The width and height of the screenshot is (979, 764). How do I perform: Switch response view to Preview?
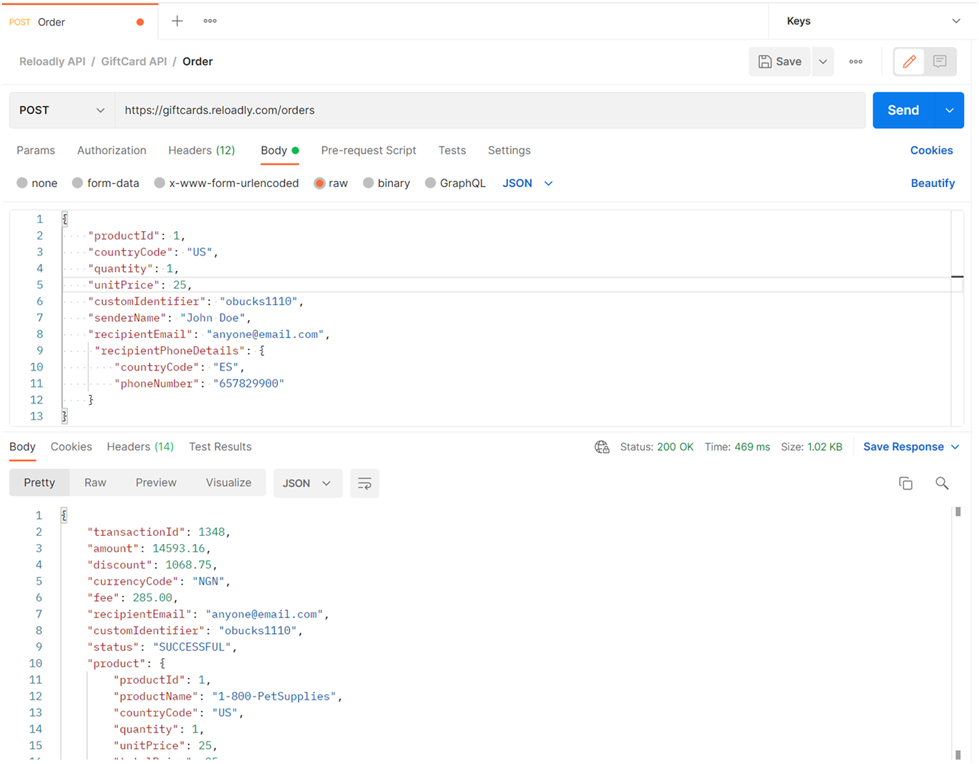[x=156, y=483]
